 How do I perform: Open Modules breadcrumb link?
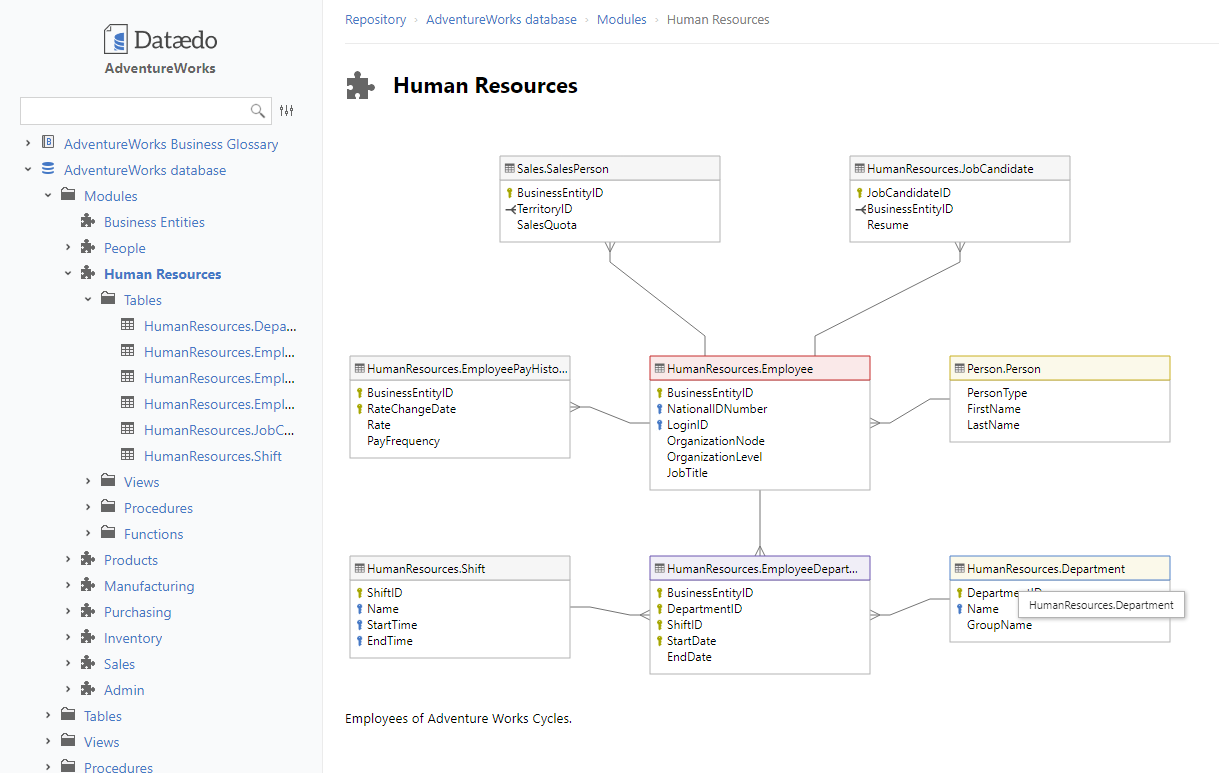[x=622, y=19]
